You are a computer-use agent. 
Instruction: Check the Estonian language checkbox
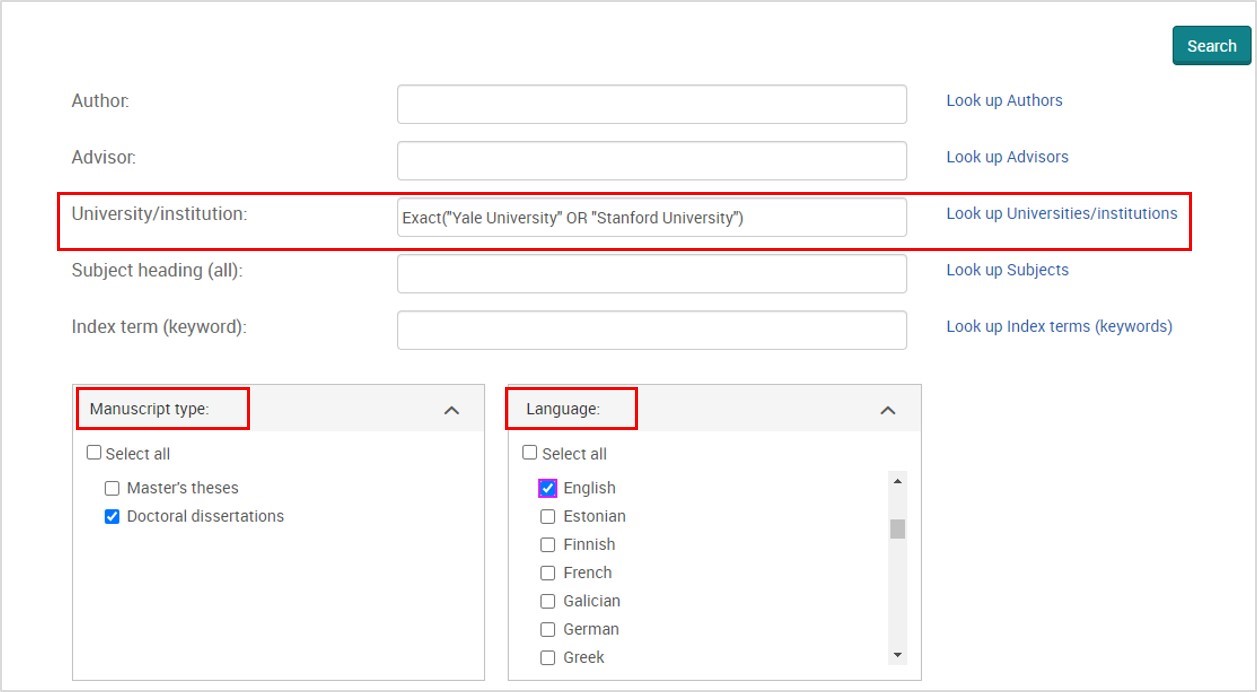point(548,517)
